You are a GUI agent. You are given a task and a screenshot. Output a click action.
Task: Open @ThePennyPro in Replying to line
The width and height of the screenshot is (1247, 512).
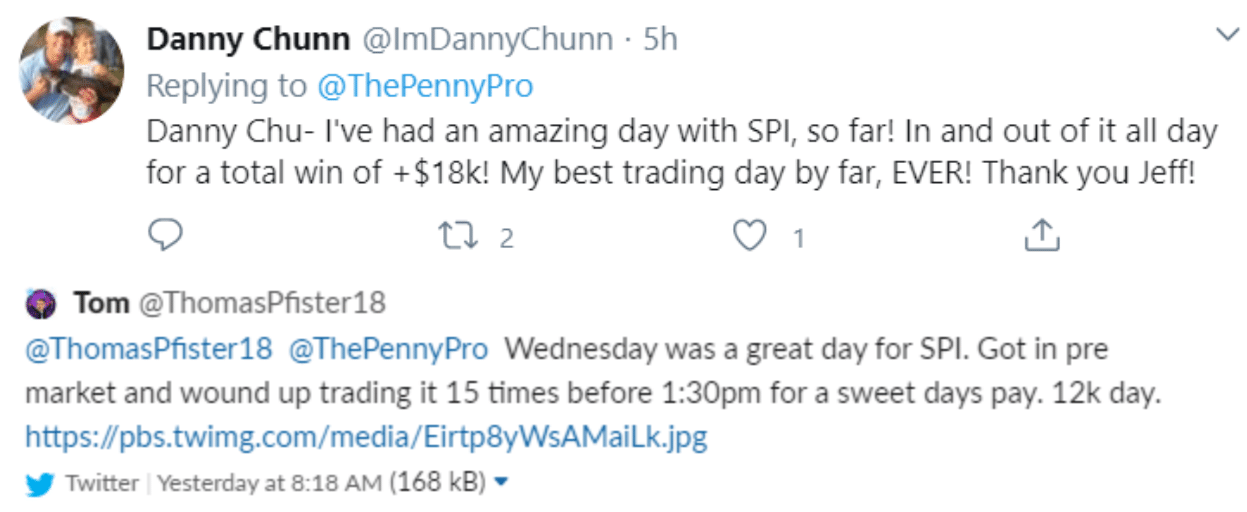(425, 86)
